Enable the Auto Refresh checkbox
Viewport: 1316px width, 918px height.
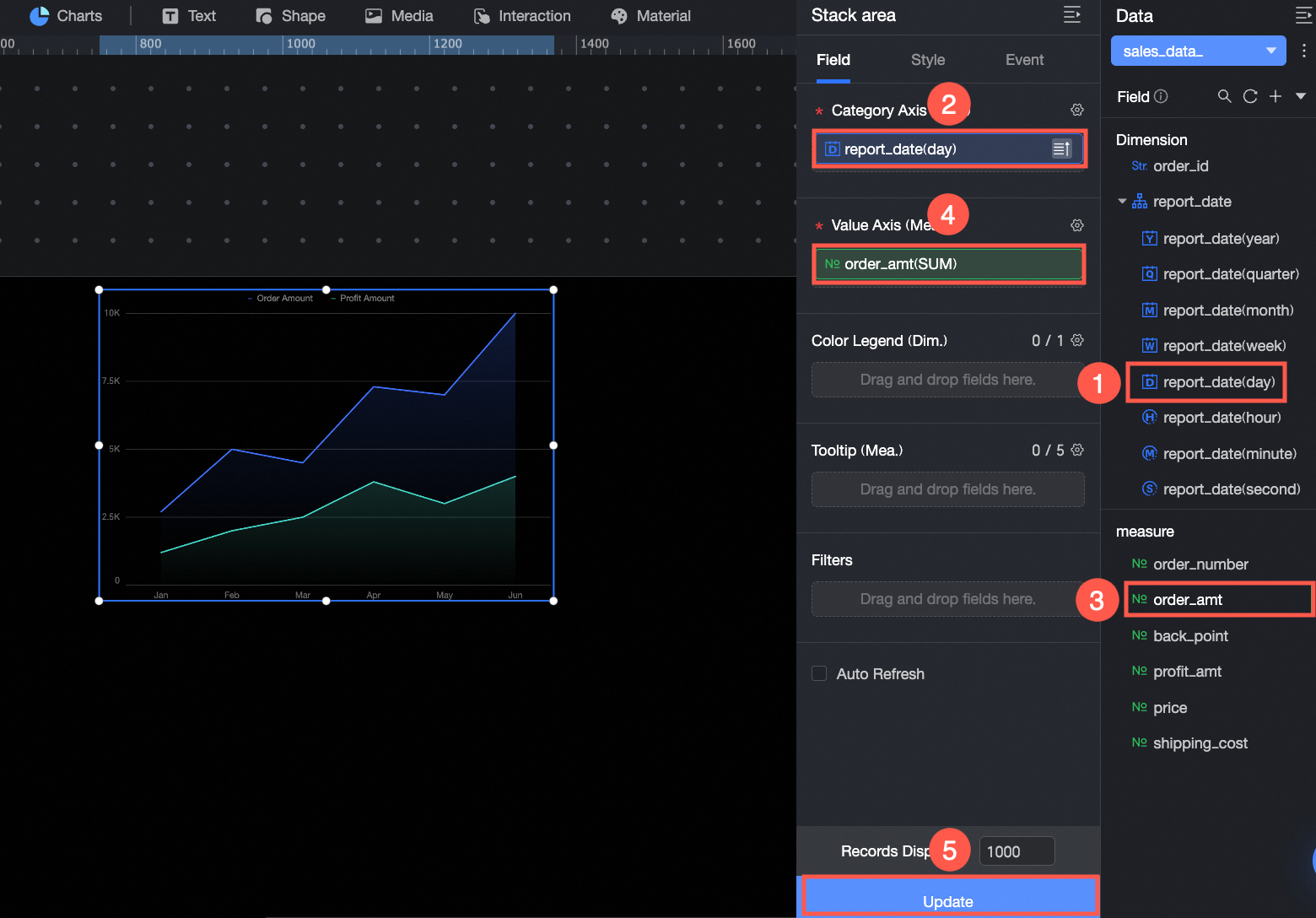pyautogui.click(x=819, y=673)
